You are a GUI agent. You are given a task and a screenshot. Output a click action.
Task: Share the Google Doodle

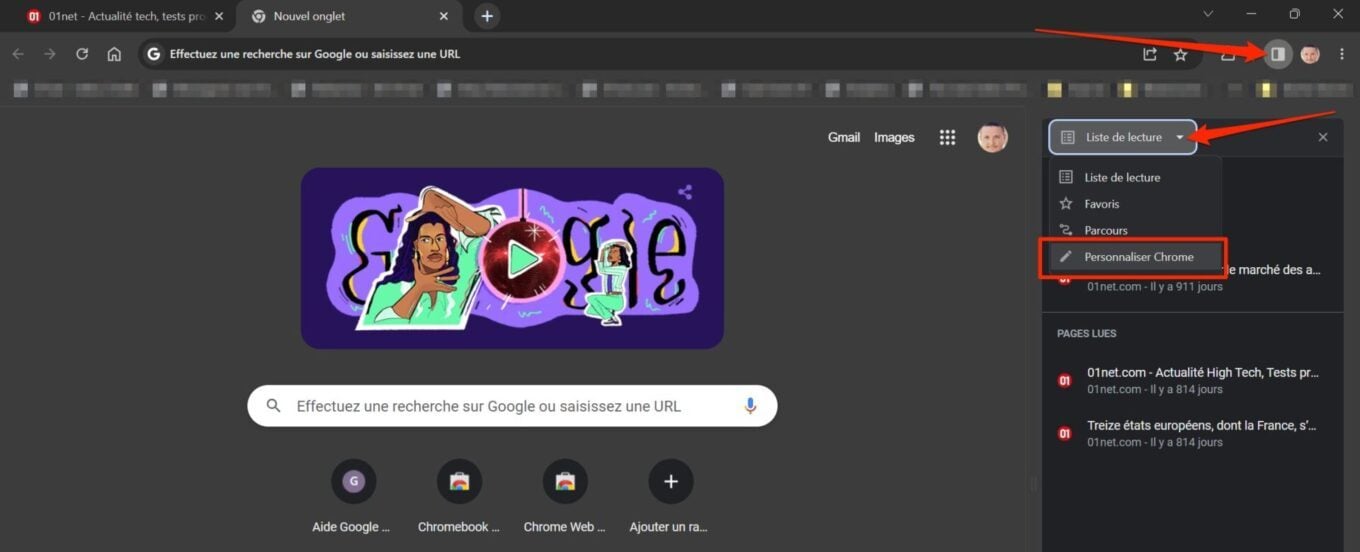click(x=685, y=192)
